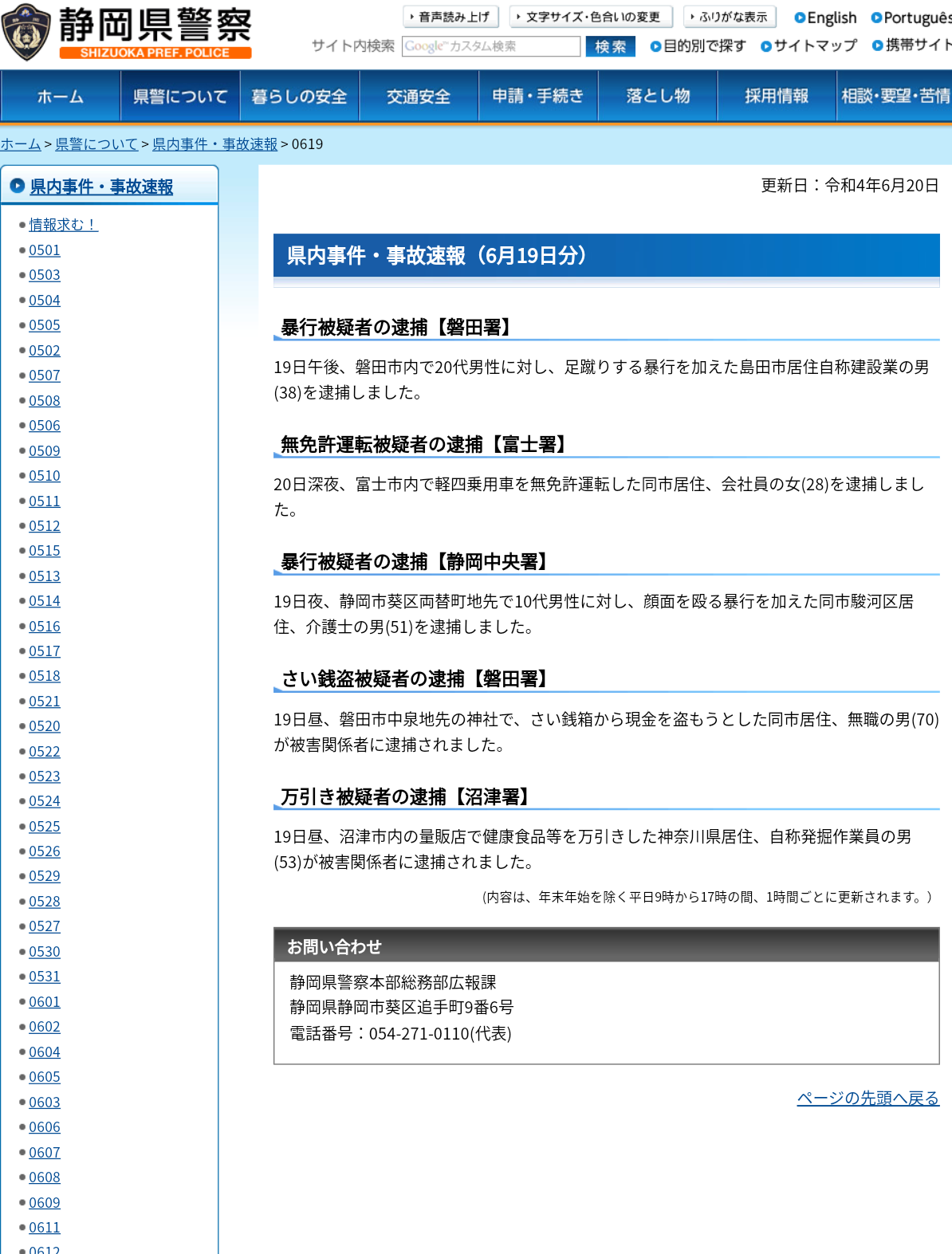952x1254 pixels.
Task: Open sidebar entry 0507
Action: coord(45,375)
